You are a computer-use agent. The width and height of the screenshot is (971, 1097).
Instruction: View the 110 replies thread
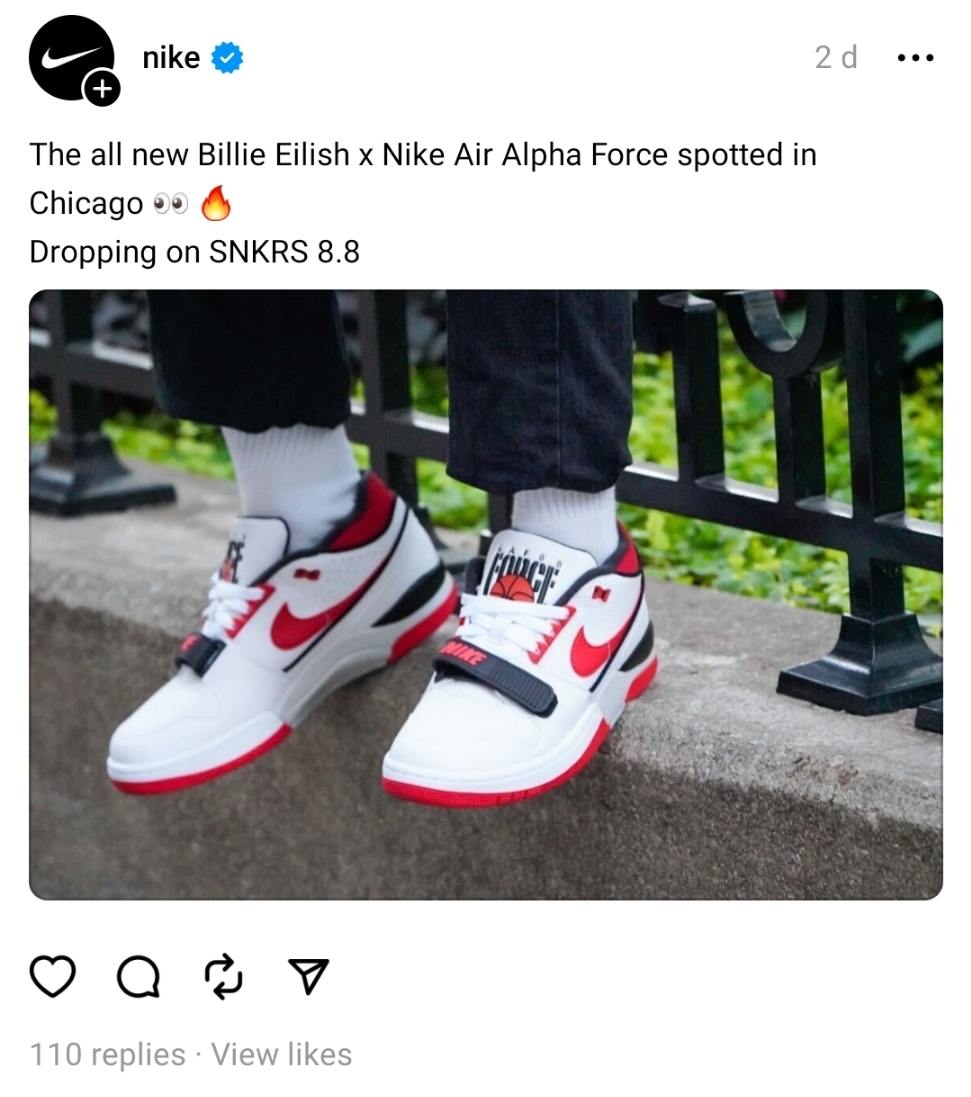tap(108, 1054)
